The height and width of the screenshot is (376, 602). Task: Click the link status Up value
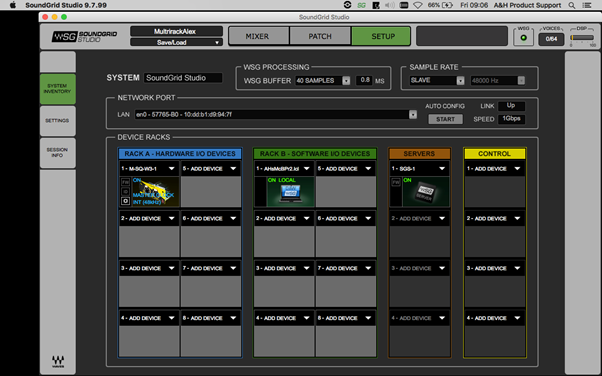511,106
